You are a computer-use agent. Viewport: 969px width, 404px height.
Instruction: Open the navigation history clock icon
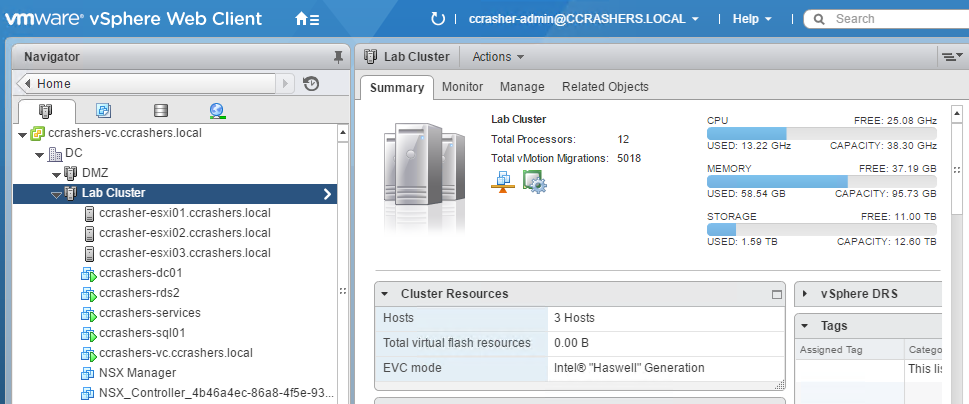pyautogui.click(x=311, y=83)
